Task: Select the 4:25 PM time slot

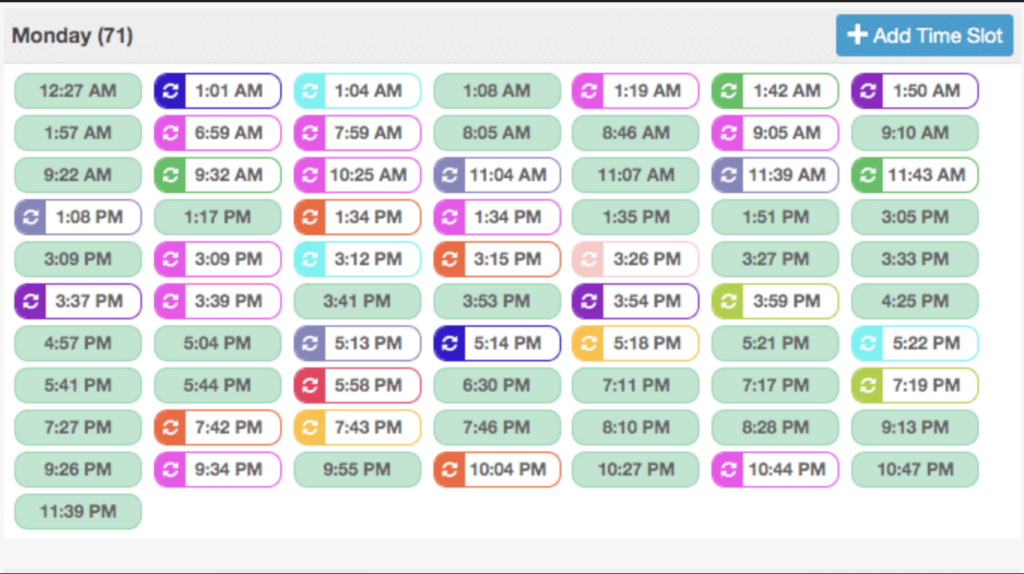Action: click(915, 301)
